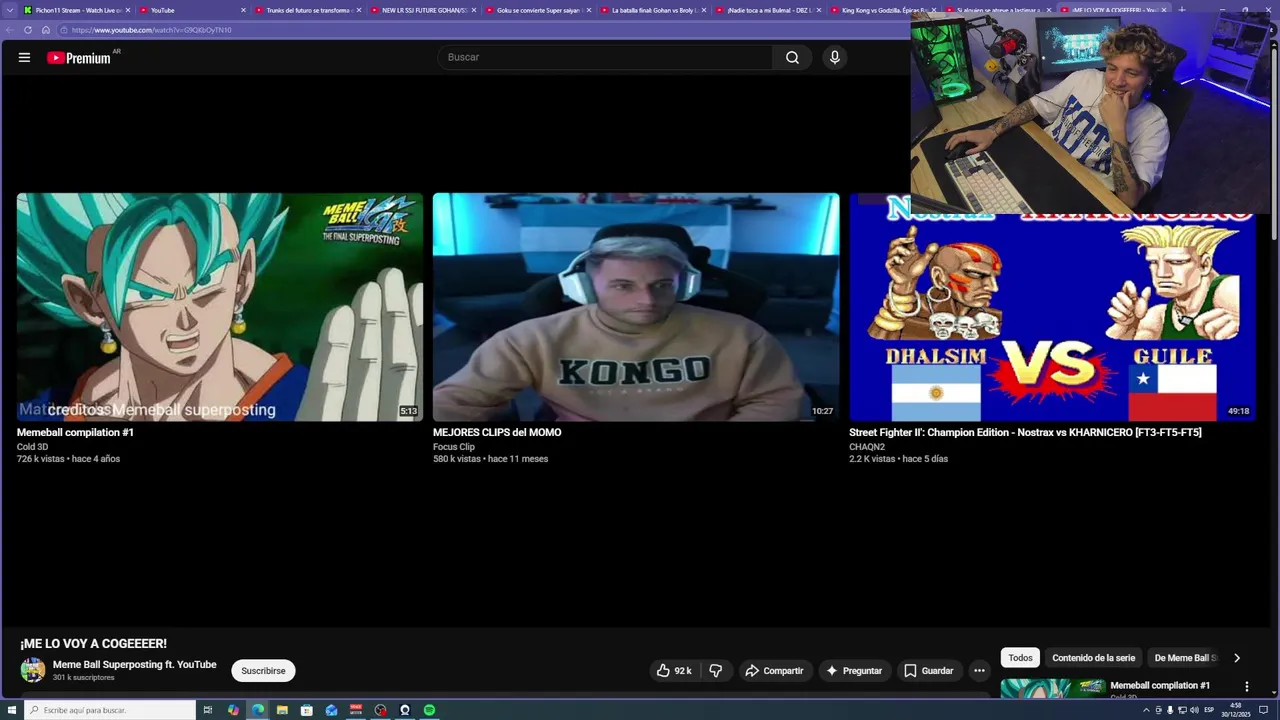Viewport: 1280px width, 720px height.
Task: Close the Pichon11 Stream tab
Action: pos(128,10)
